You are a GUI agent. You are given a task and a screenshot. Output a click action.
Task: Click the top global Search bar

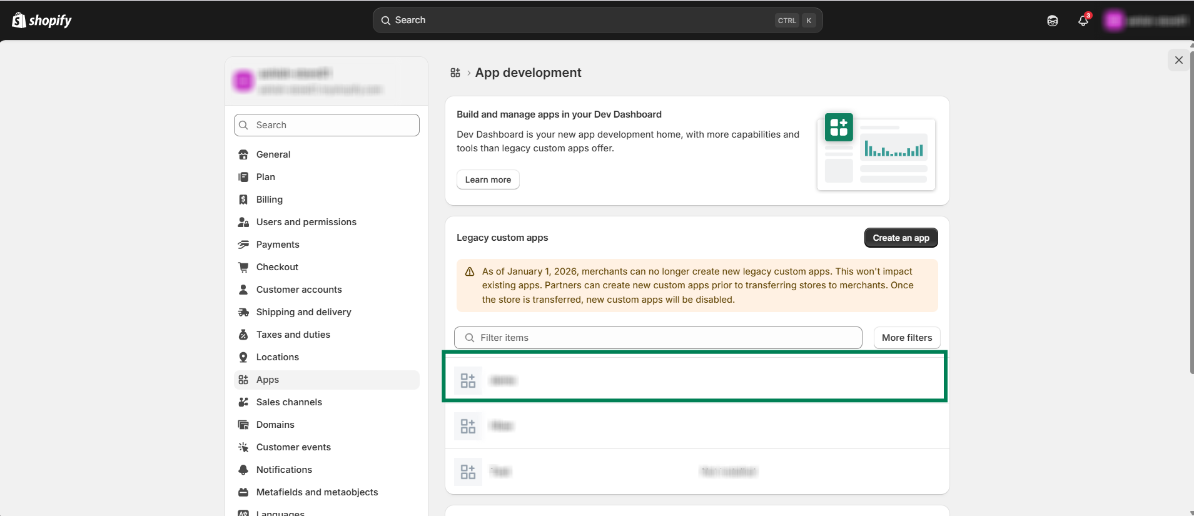[597, 20]
